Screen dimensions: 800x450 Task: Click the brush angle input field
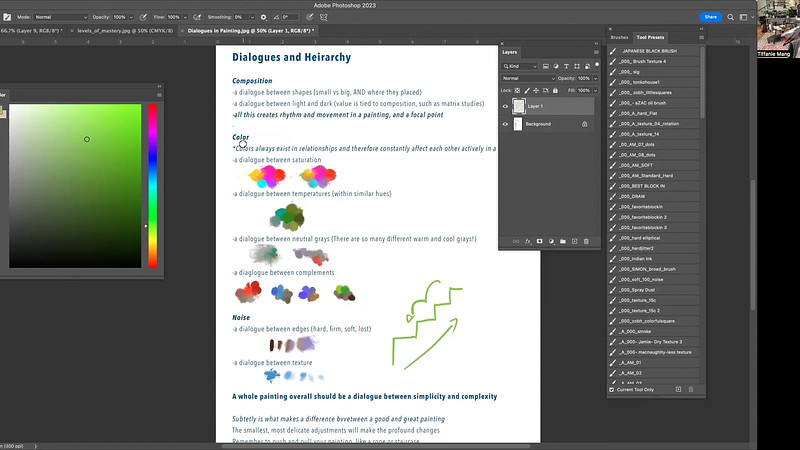pos(290,17)
